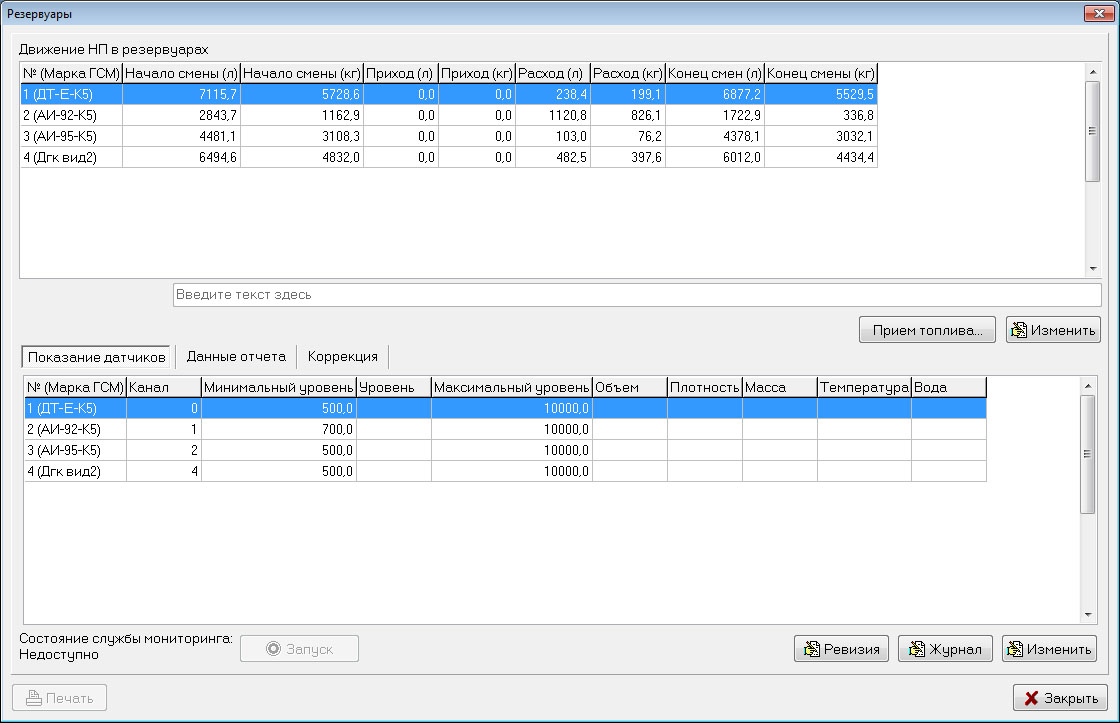1120x723 pixels.
Task: Click the Масса column header
Action: [780, 387]
